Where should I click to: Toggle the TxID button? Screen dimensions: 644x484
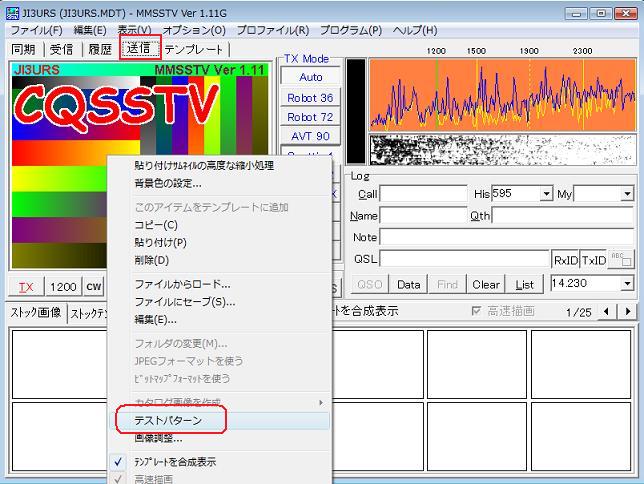pos(593,260)
